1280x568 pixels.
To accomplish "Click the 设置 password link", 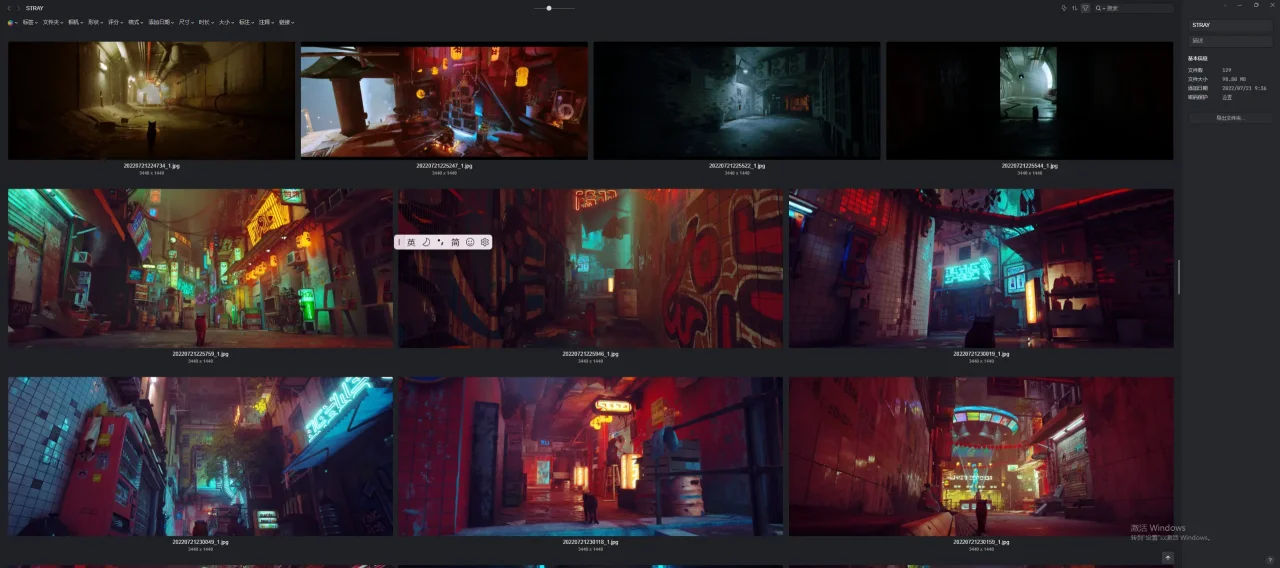I will pos(1227,97).
